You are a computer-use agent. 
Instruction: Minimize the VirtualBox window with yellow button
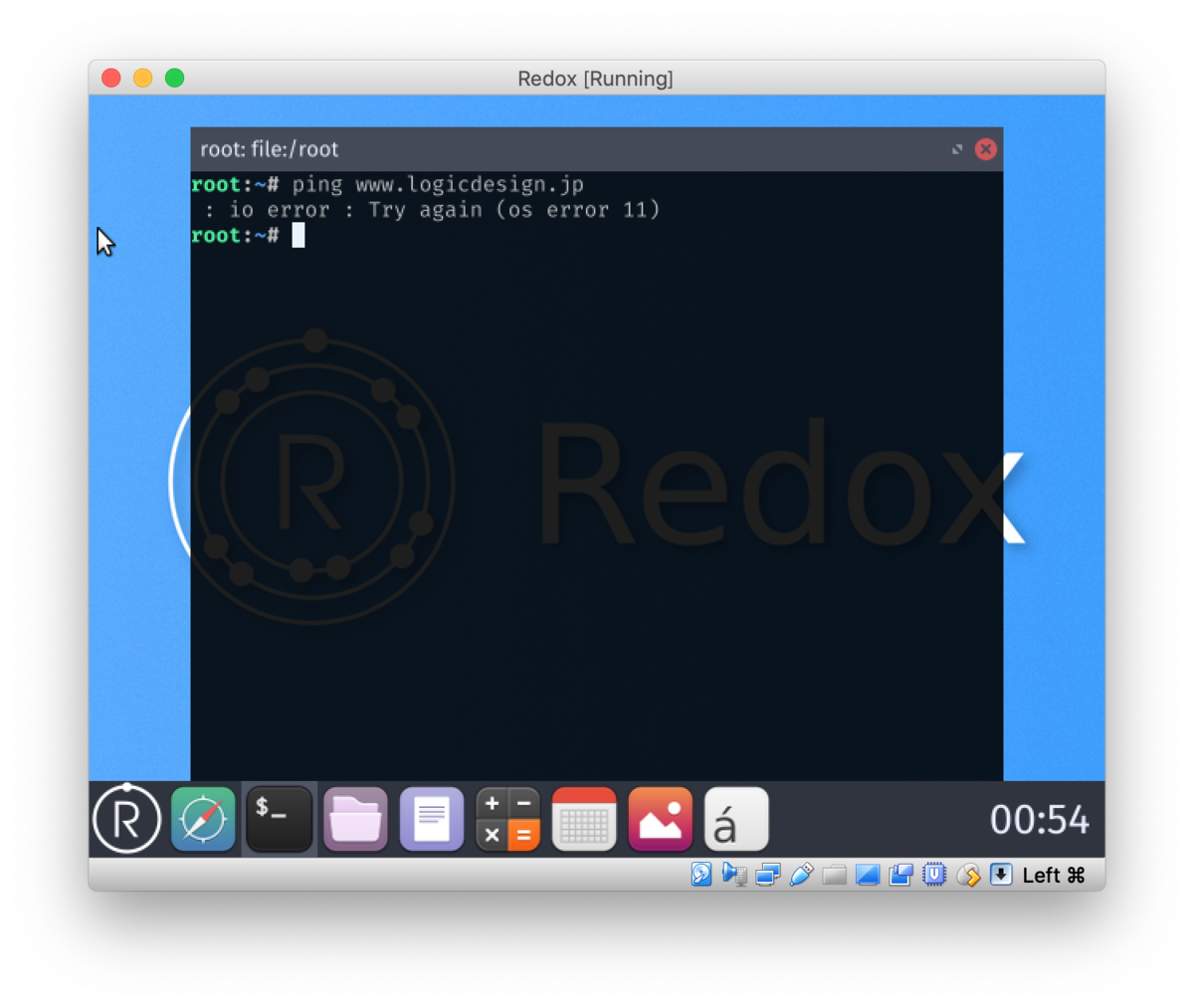coord(143,78)
